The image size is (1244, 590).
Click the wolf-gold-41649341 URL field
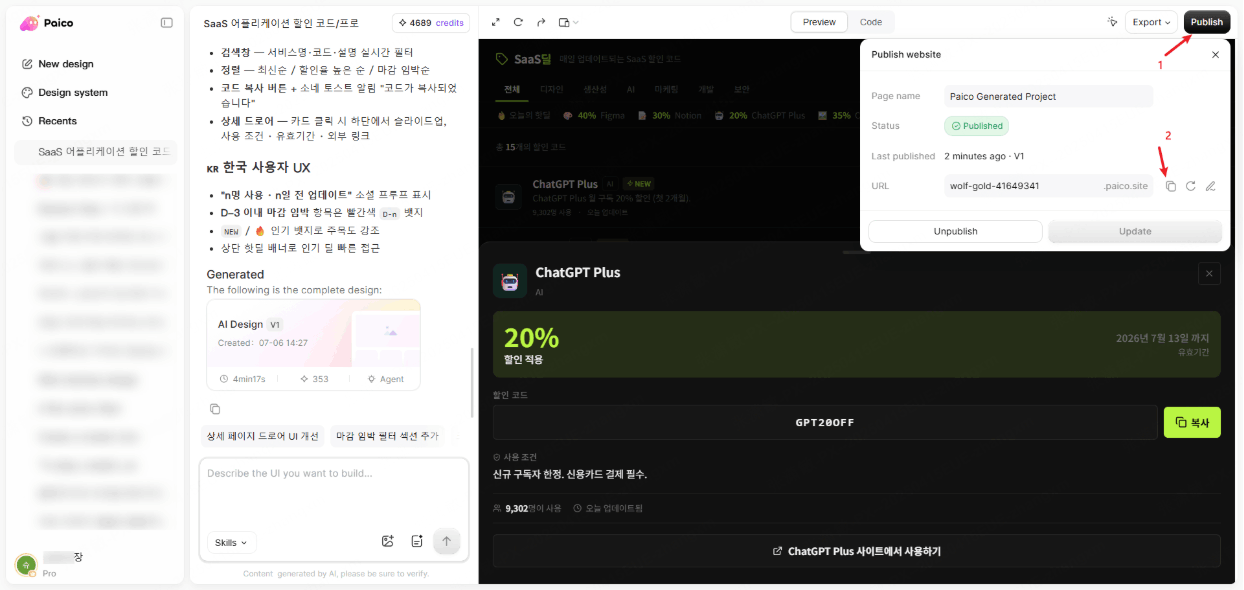1049,186
